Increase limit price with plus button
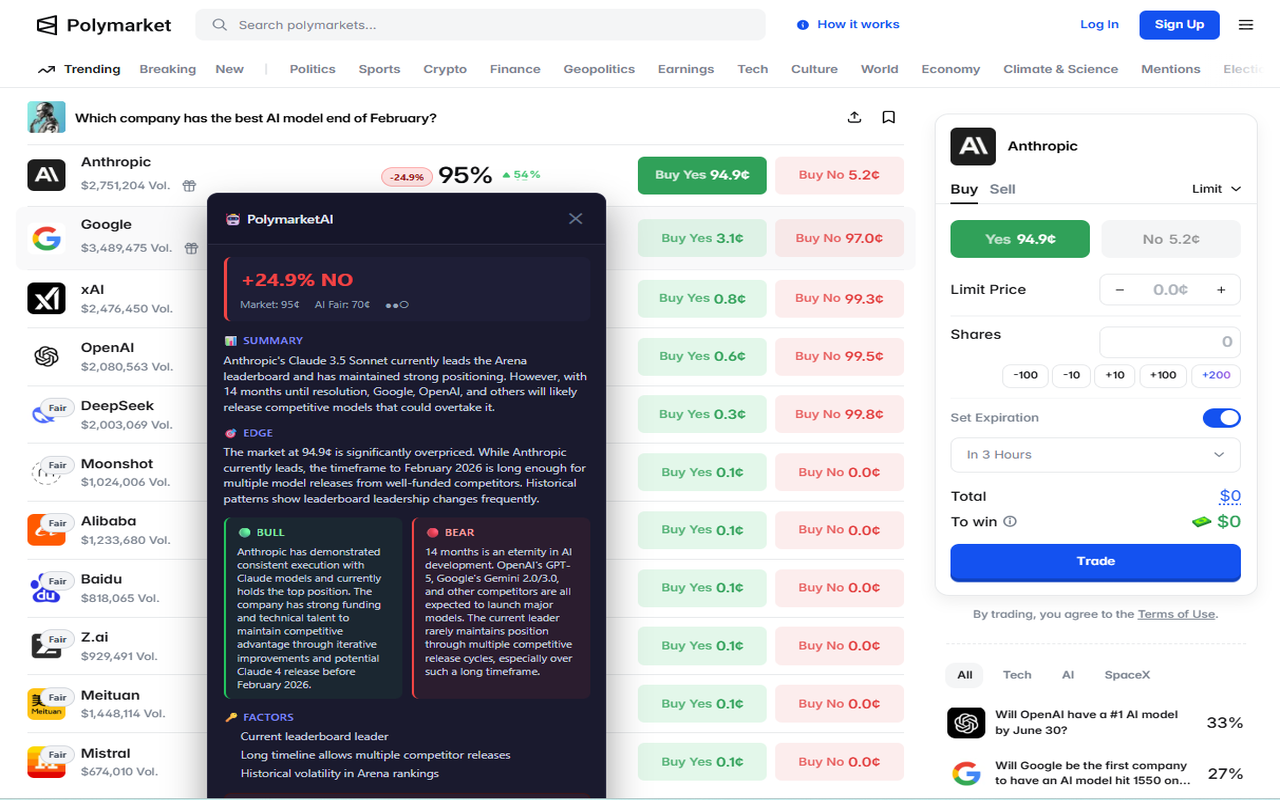The height and width of the screenshot is (800, 1280). pyautogui.click(x=1221, y=290)
